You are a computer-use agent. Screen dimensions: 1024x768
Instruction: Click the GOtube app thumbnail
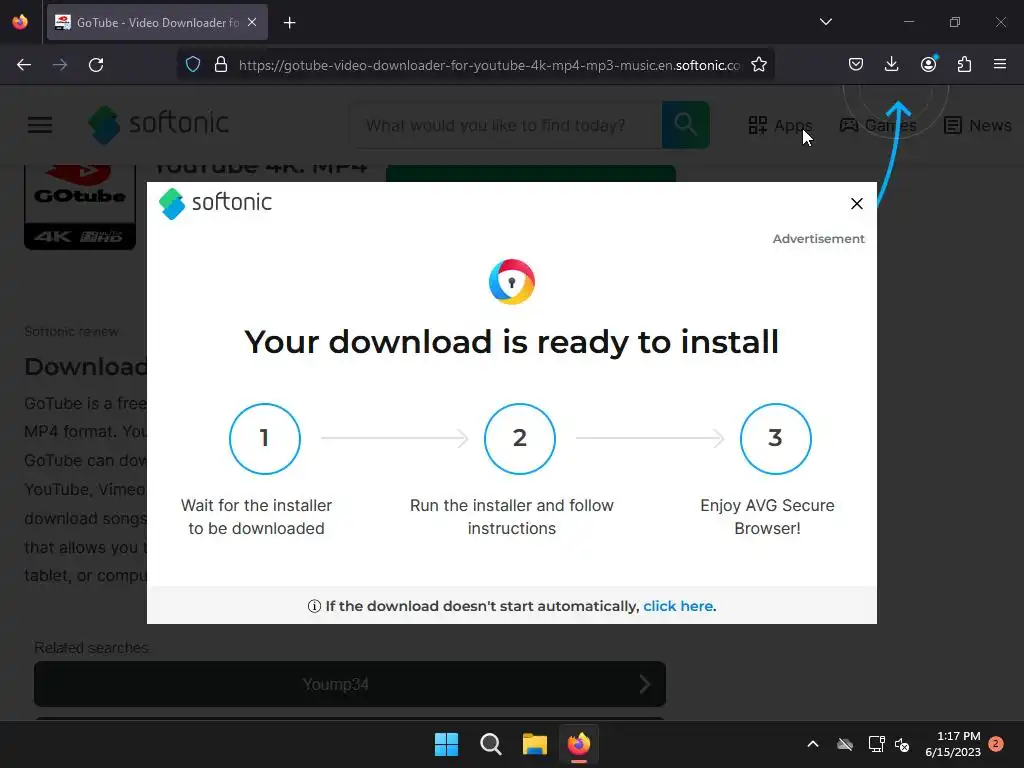80,206
